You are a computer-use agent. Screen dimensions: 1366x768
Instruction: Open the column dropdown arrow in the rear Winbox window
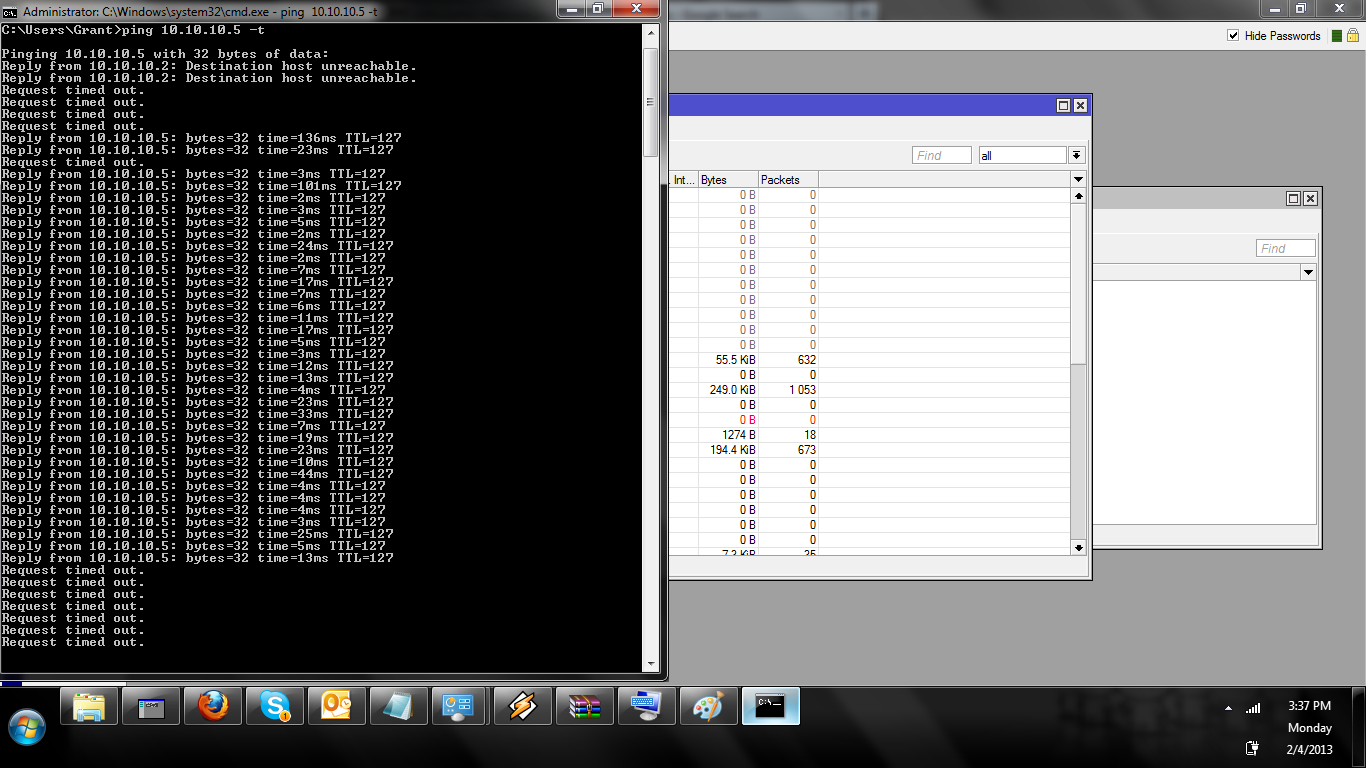pos(1308,272)
